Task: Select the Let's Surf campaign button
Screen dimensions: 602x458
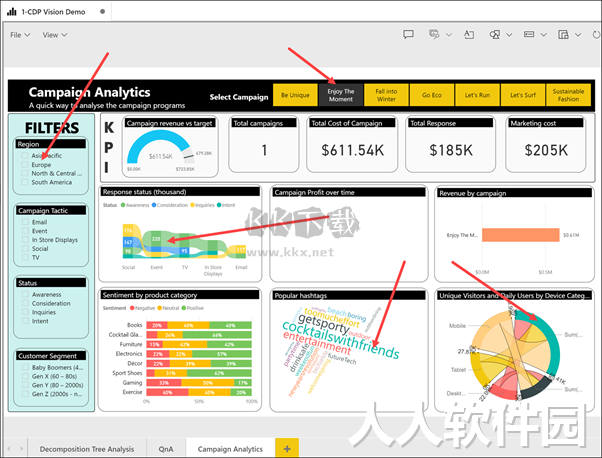Action: 523,95
